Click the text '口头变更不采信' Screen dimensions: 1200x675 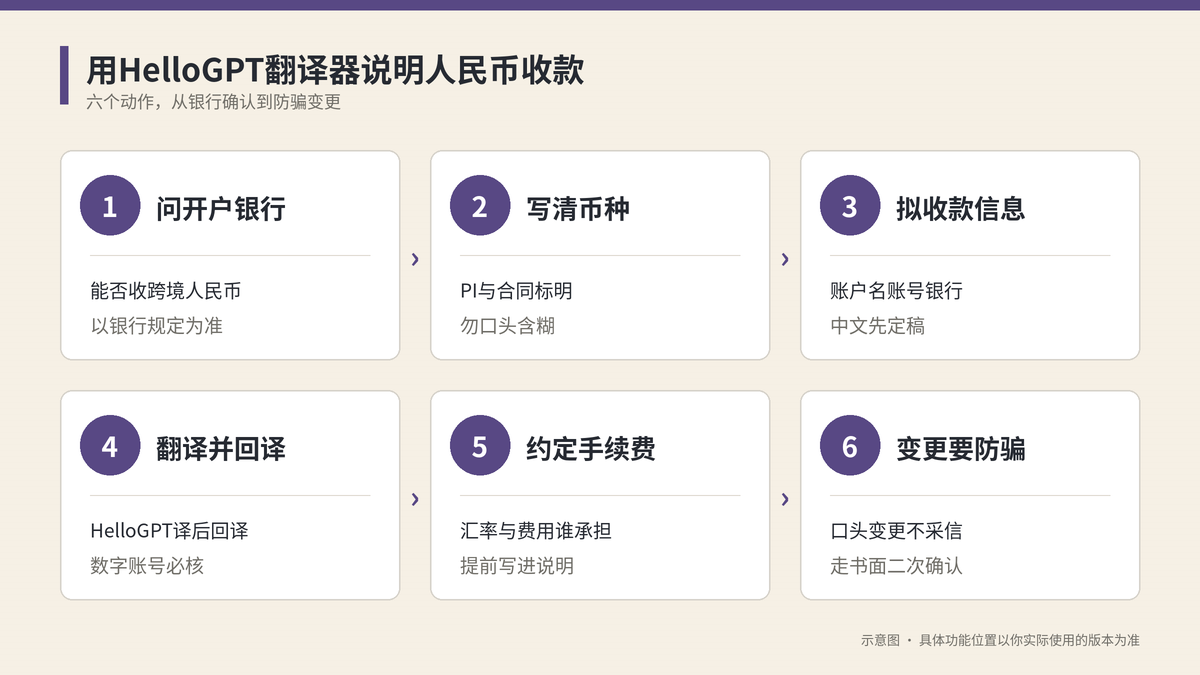(x=896, y=531)
